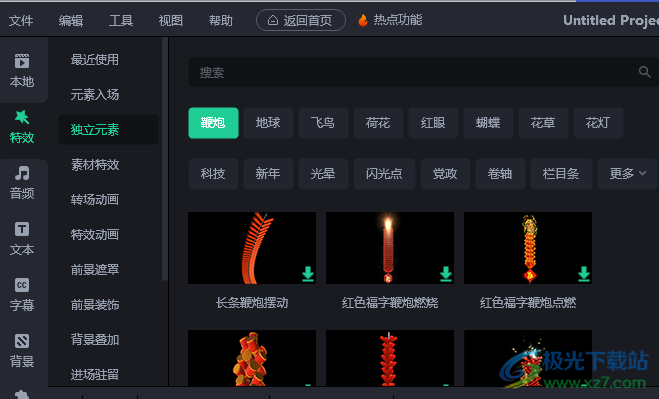Screen dimensions: 659x399
Task: Click the 红色福字鞭炮点燃 caption text
Action: click(x=528, y=303)
